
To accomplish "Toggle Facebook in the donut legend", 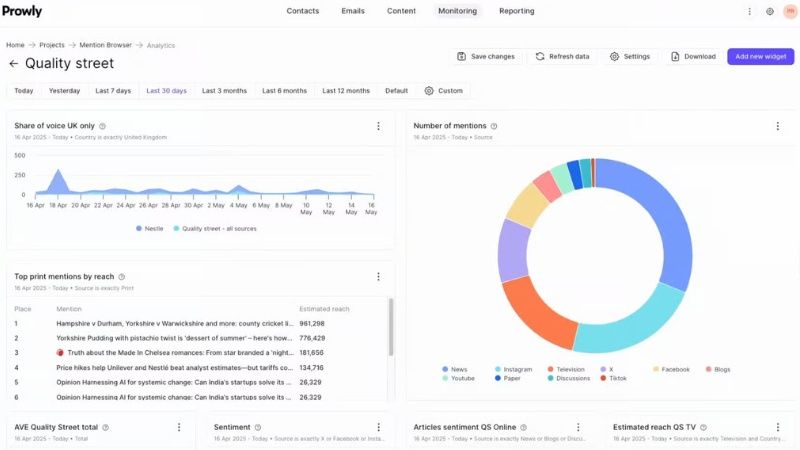I will point(671,369).
